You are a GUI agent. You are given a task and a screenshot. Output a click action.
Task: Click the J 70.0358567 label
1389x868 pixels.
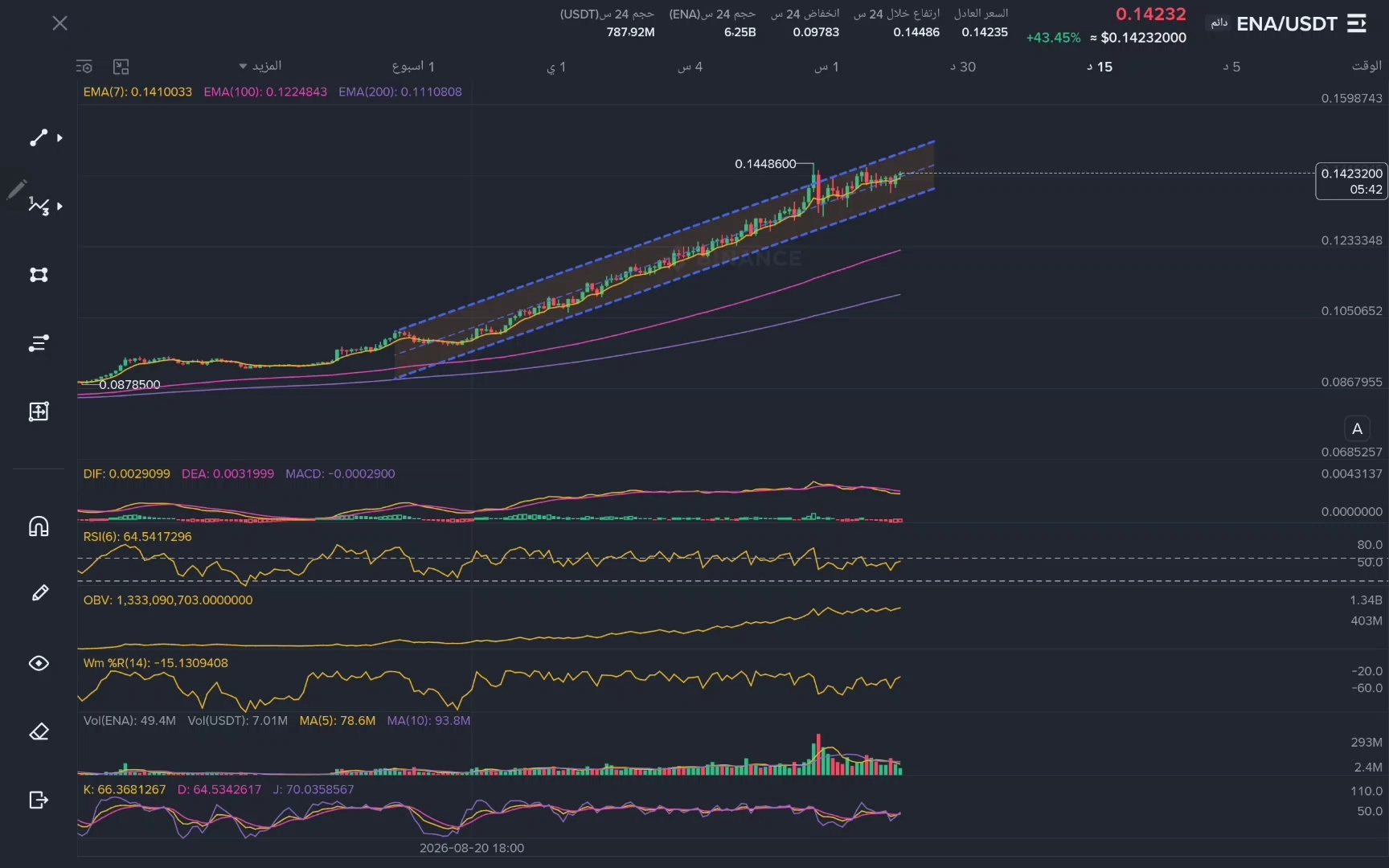click(313, 789)
